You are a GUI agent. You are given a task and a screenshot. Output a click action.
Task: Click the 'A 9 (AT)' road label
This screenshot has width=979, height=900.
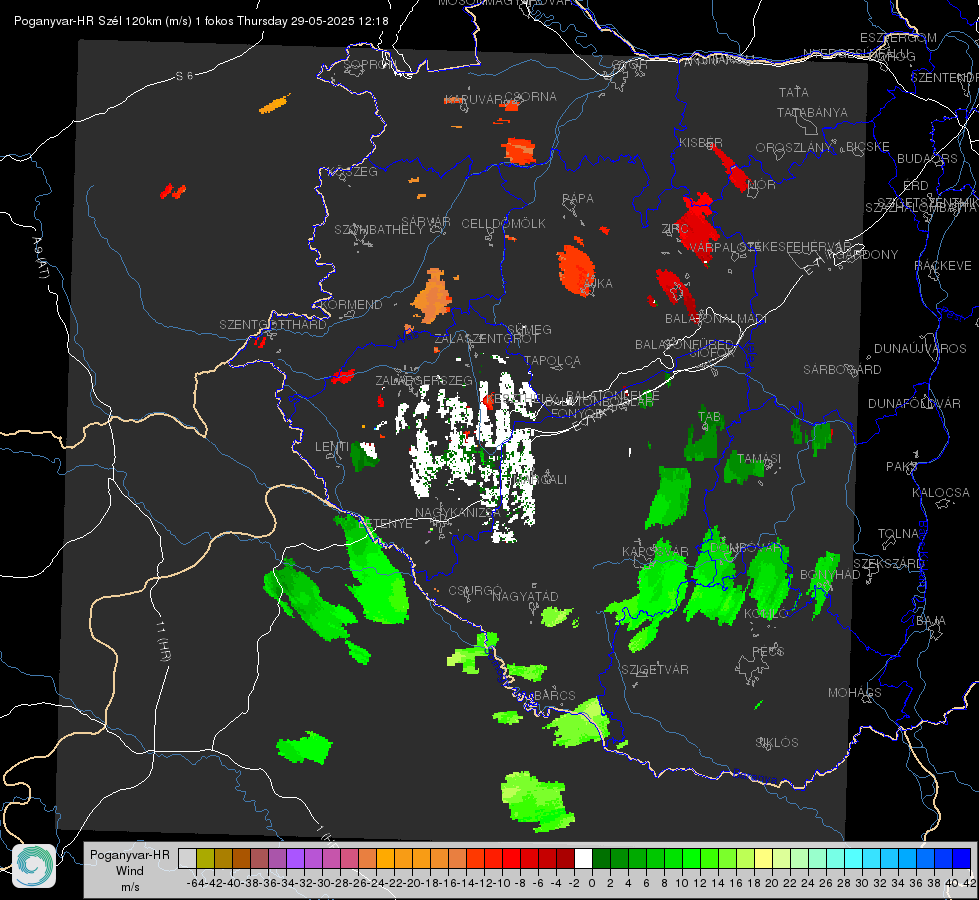point(40,258)
